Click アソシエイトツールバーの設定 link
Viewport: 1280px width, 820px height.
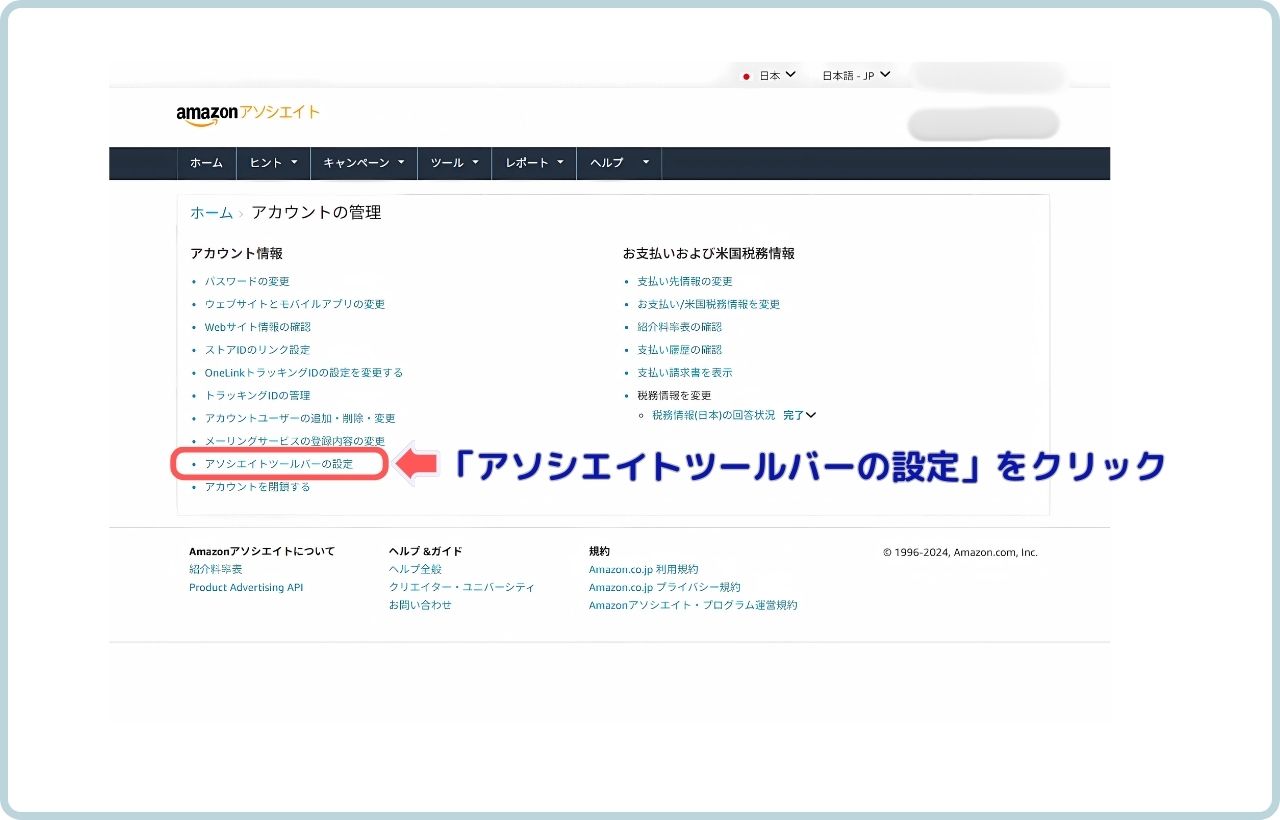[x=279, y=464]
